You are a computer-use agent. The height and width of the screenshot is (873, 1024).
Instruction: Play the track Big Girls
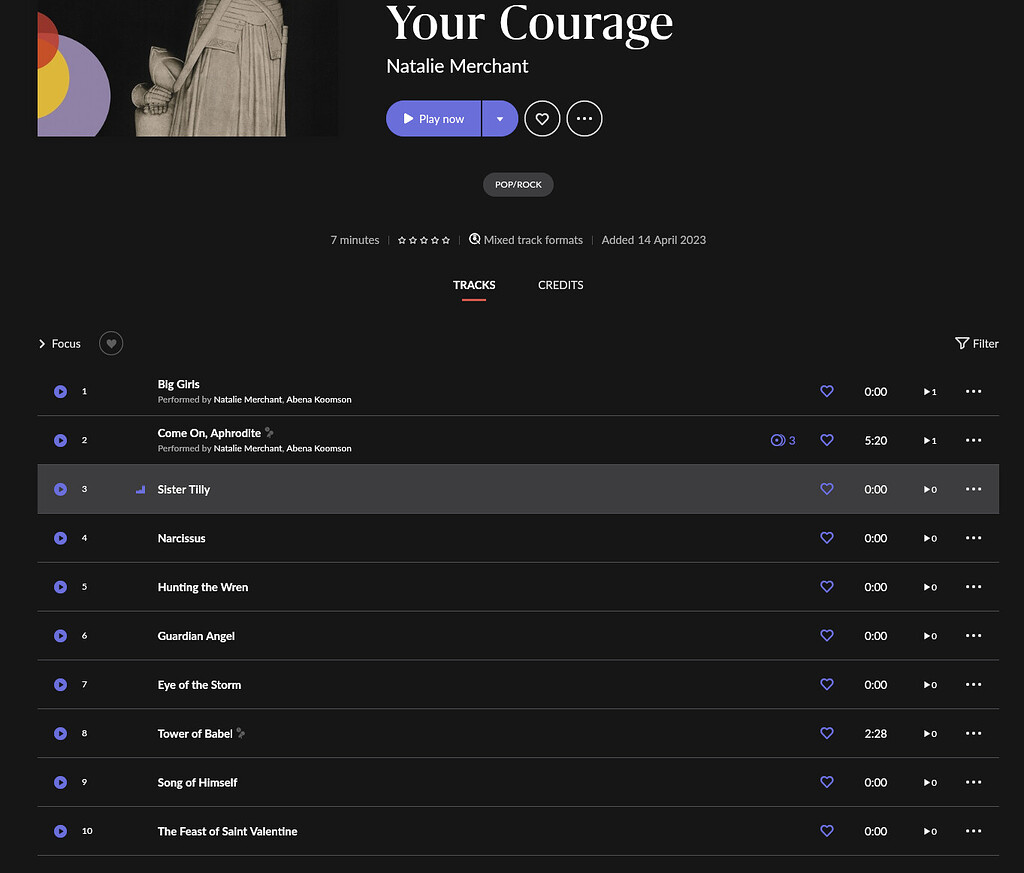click(x=60, y=391)
